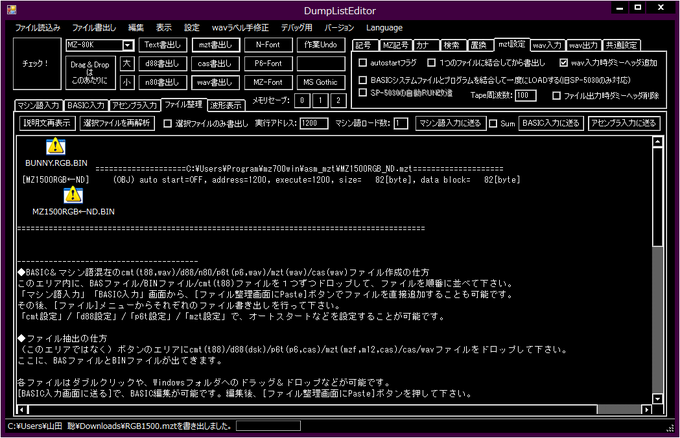Screen dimensions: 680x438
Task: Toggle the Sum checkbox
Action: pos(493,124)
